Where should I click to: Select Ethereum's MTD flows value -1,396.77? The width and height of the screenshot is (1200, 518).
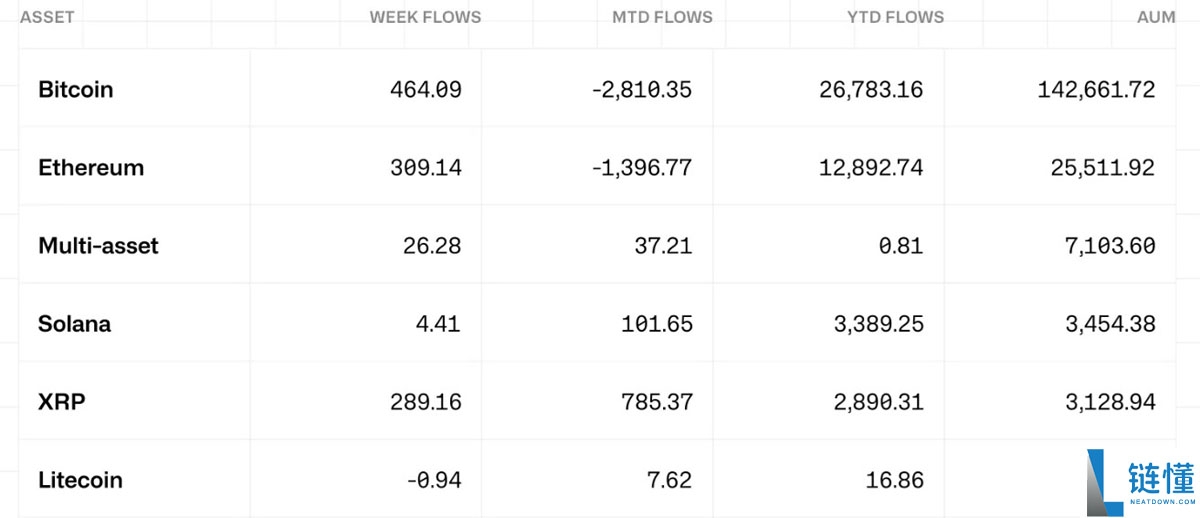[x=641, y=168]
